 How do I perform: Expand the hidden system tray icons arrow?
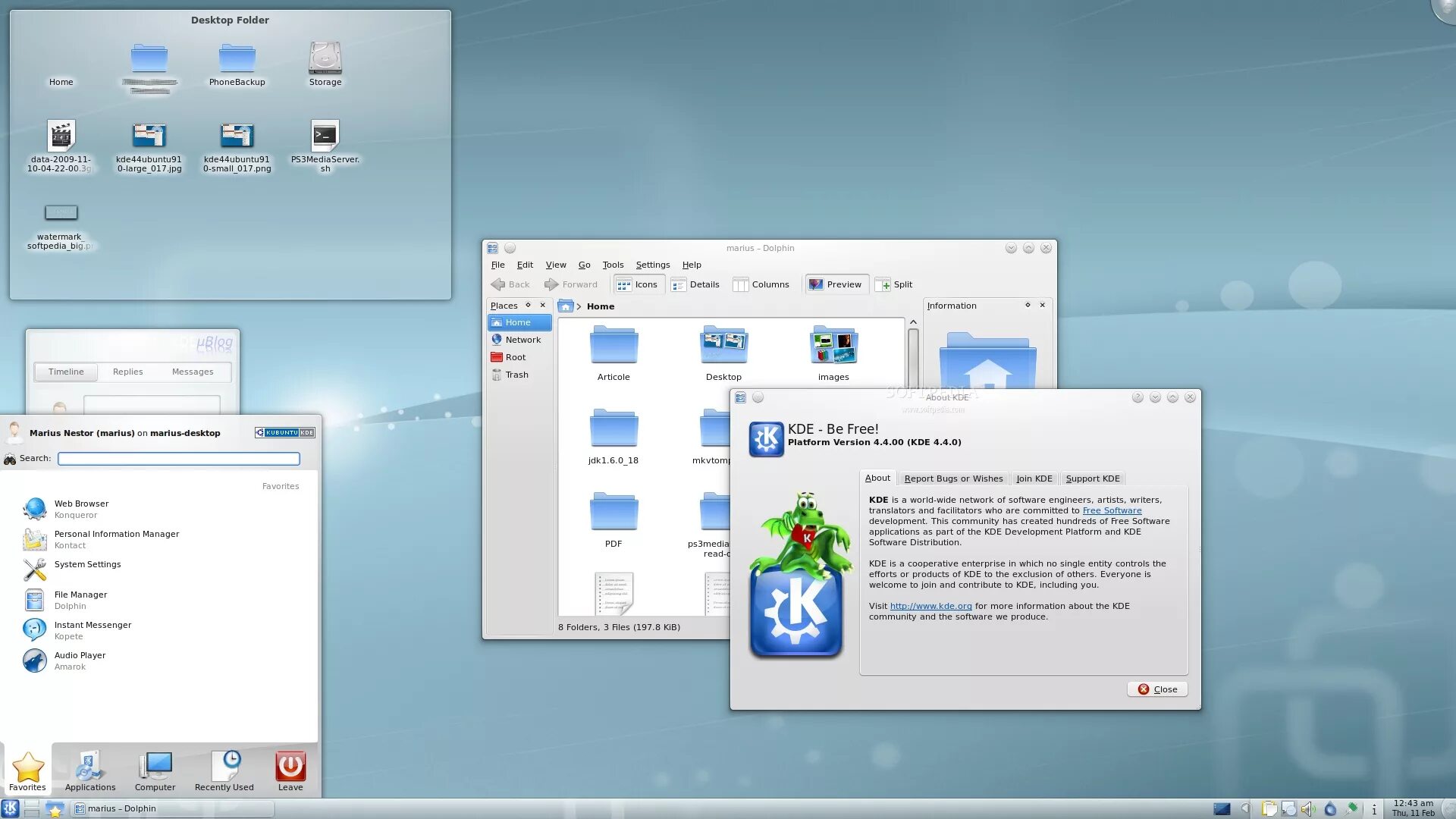[1245, 809]
